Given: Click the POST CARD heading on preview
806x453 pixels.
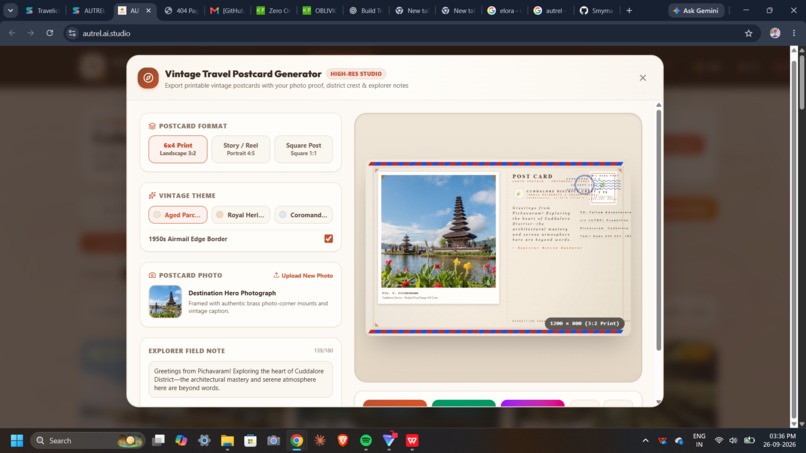Looking at the screenshot, I should pyautogui.click(x=533, y=176).
